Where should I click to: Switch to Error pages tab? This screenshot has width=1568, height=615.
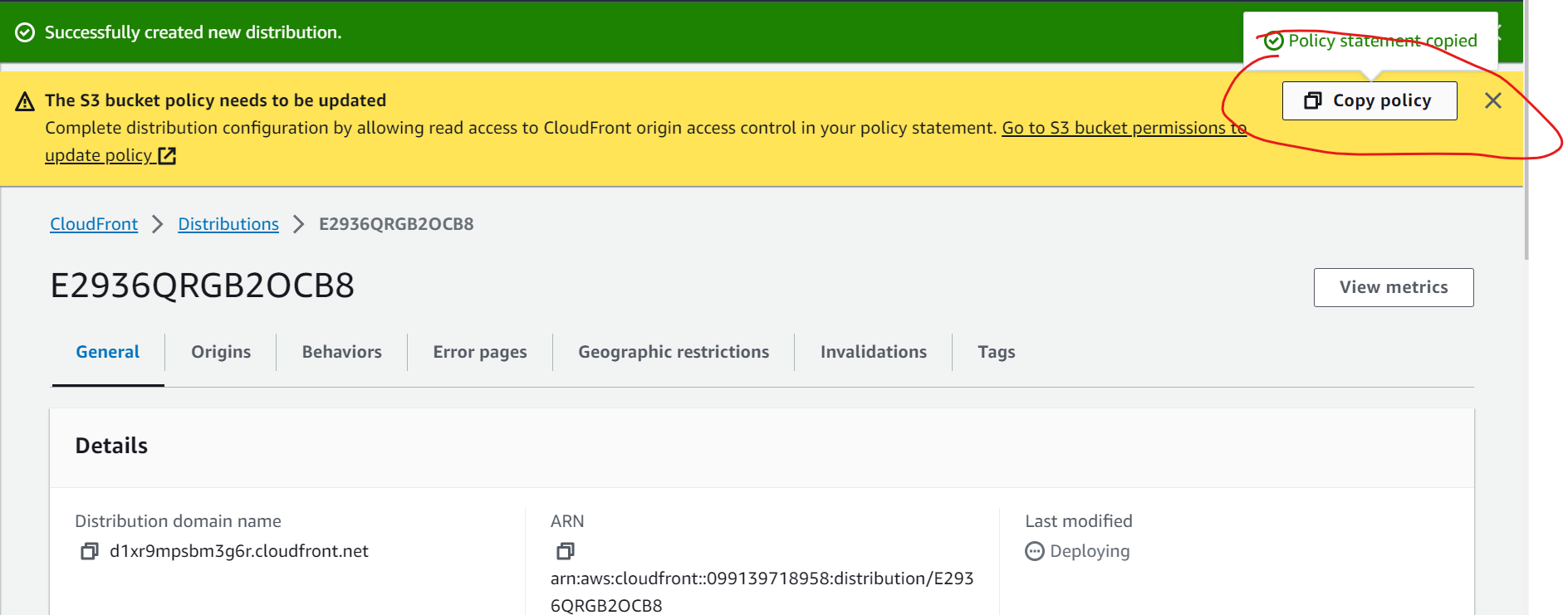pyautogui.click(x=480, y=352)
